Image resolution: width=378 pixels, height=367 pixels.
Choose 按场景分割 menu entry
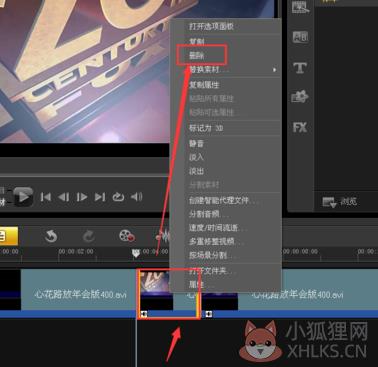[212, 256]
